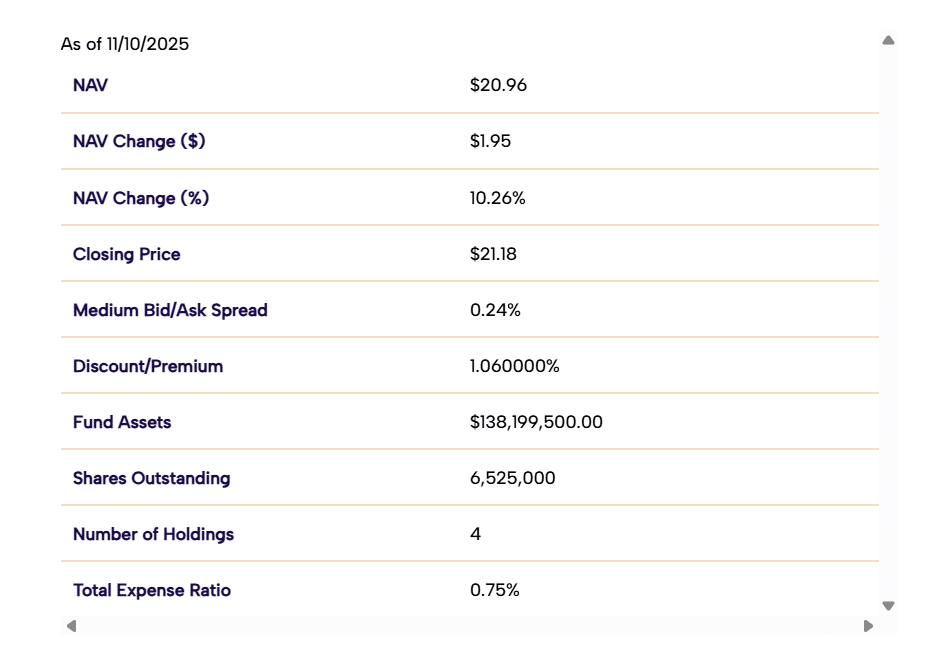Click the Total Expense Ratio label
Image resolution: width=952 pixels, height=650 pixels.
click(x=151, y=590)
